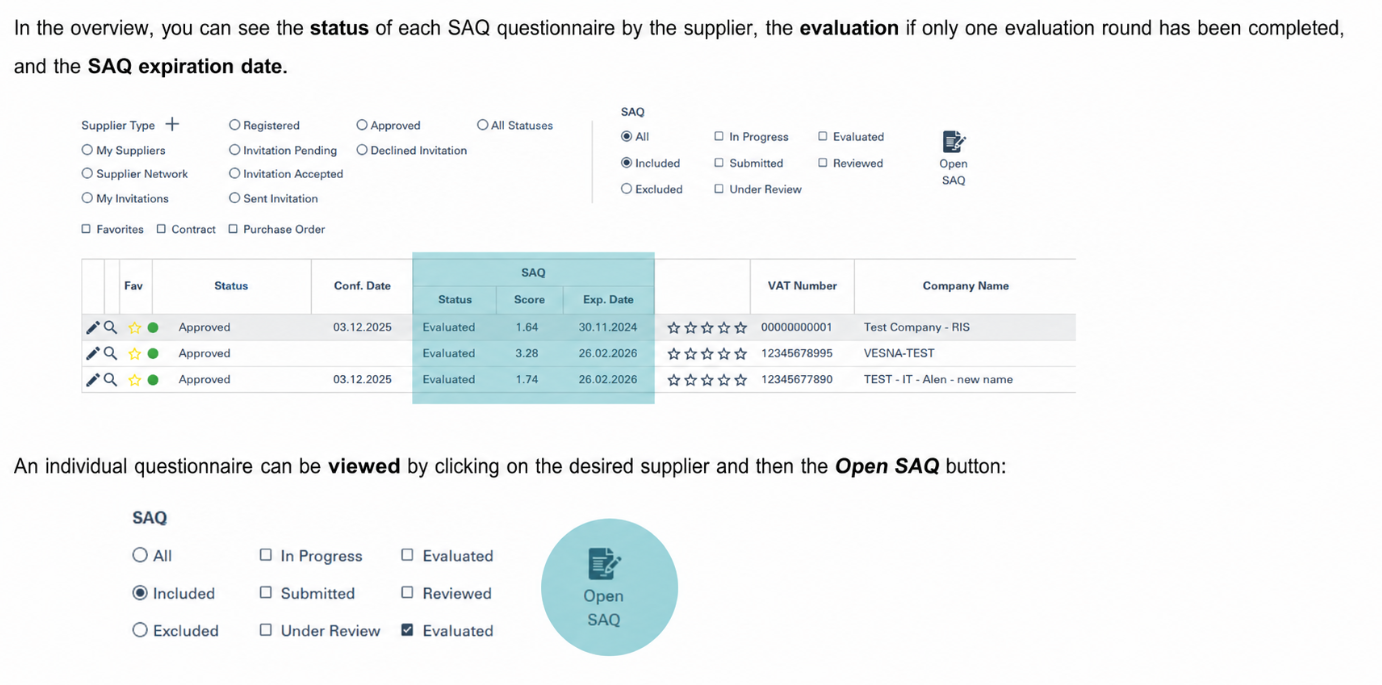Click the edit pencil in the TEST - IT - Alen row
Image resolution: width=1382 pixels, height=685 pixels.
point(92,379)
